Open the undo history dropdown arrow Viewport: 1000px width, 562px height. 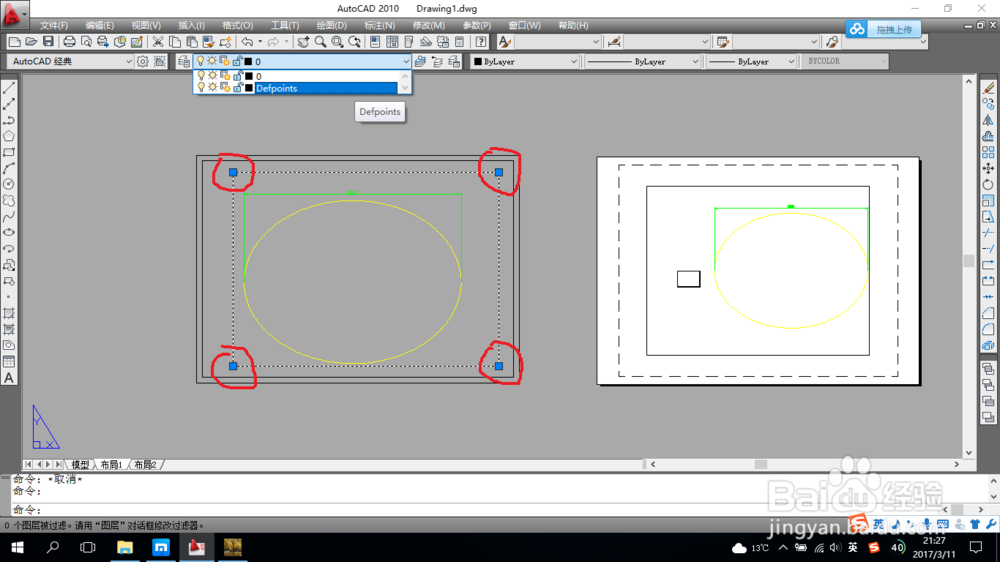[x=260, y=42]
